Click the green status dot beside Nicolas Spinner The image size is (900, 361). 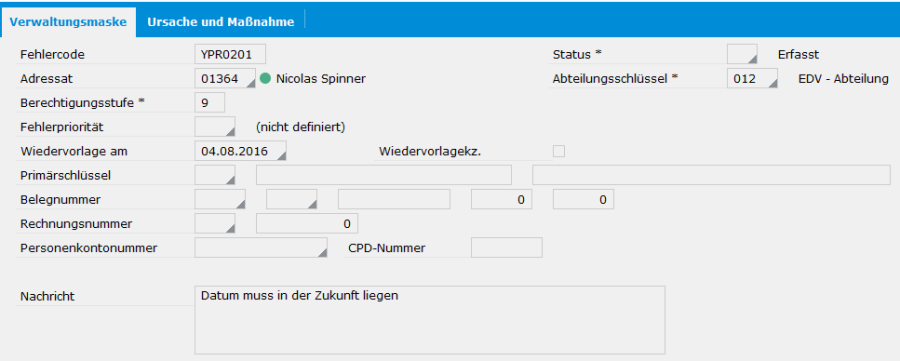click(x=265, y=79)
